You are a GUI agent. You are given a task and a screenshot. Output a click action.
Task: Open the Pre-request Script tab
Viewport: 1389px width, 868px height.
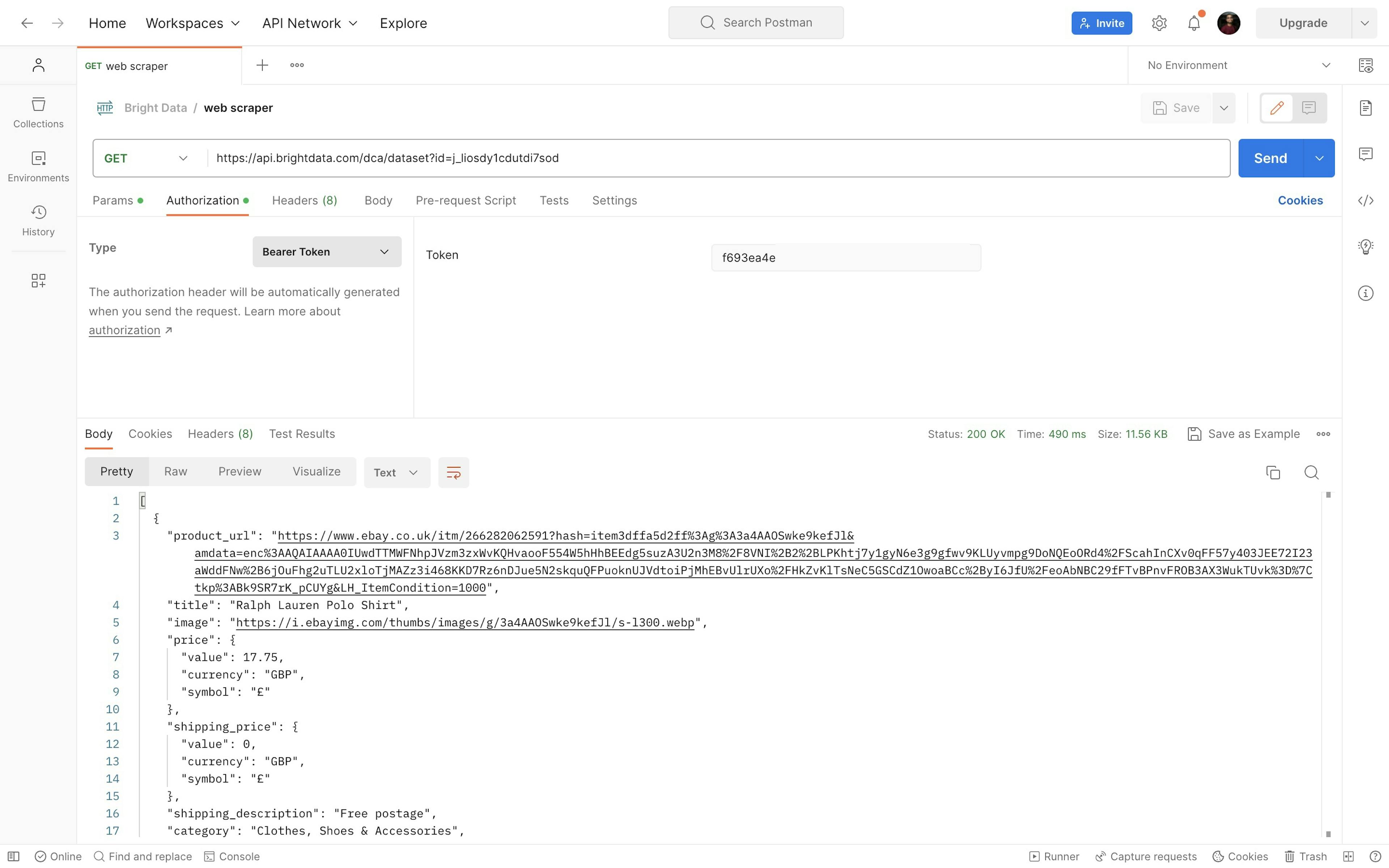click(466, 200)
